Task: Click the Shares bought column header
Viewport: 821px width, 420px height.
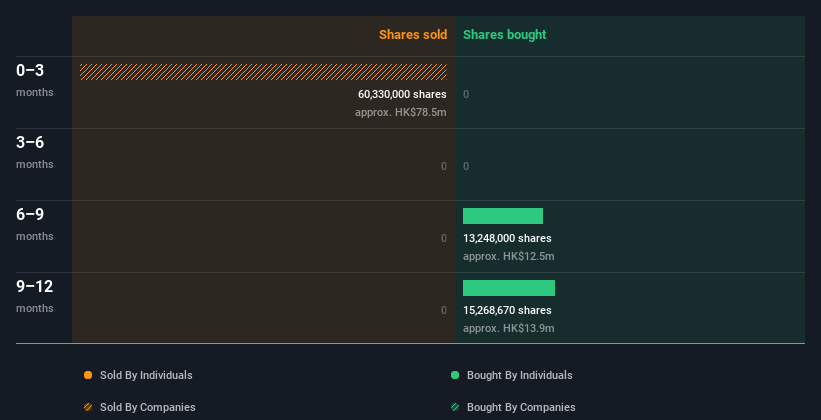Action: coord(504,35)
